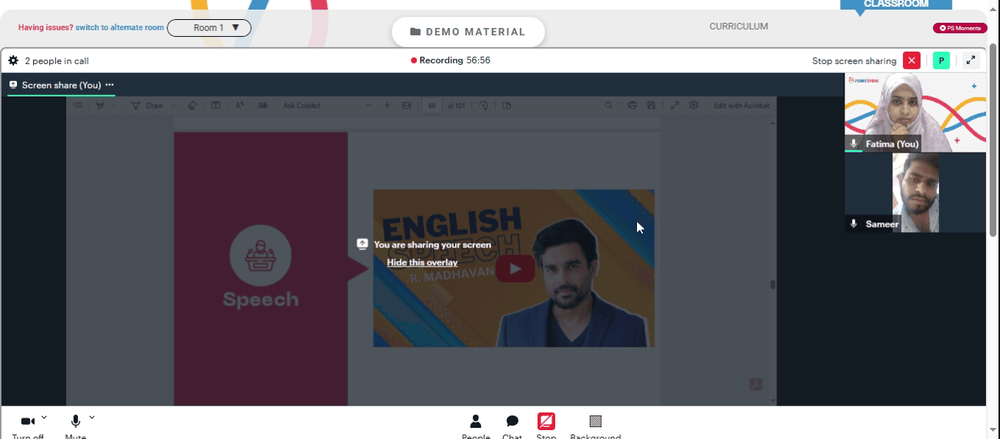
Task: Expand camera options chevron
Action: (x=44, y=417)
